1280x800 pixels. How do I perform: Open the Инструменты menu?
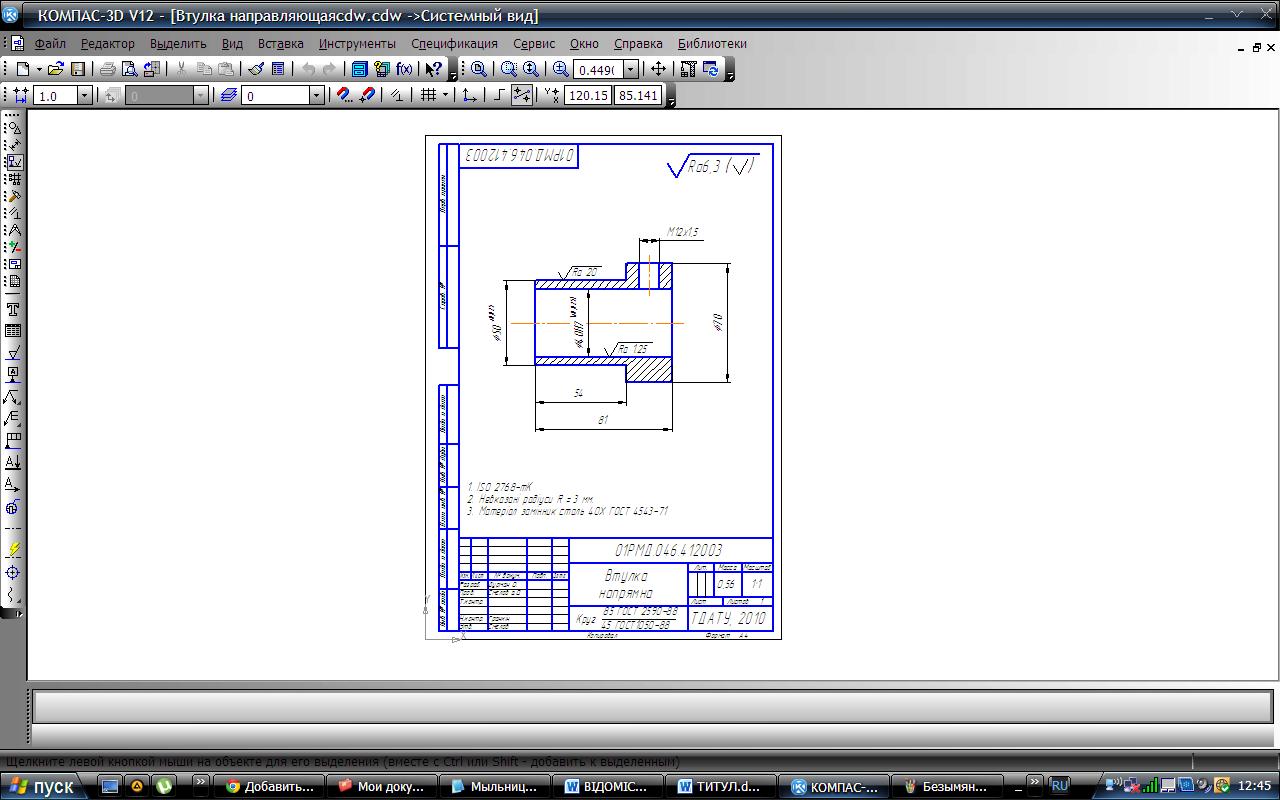click(x=358, y=44)
